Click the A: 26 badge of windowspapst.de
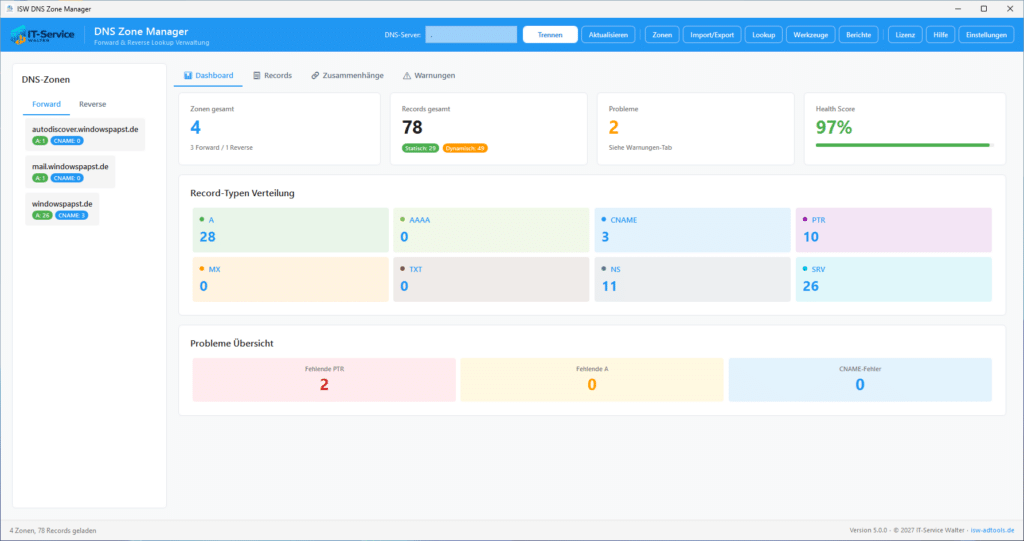 (42, 216)
